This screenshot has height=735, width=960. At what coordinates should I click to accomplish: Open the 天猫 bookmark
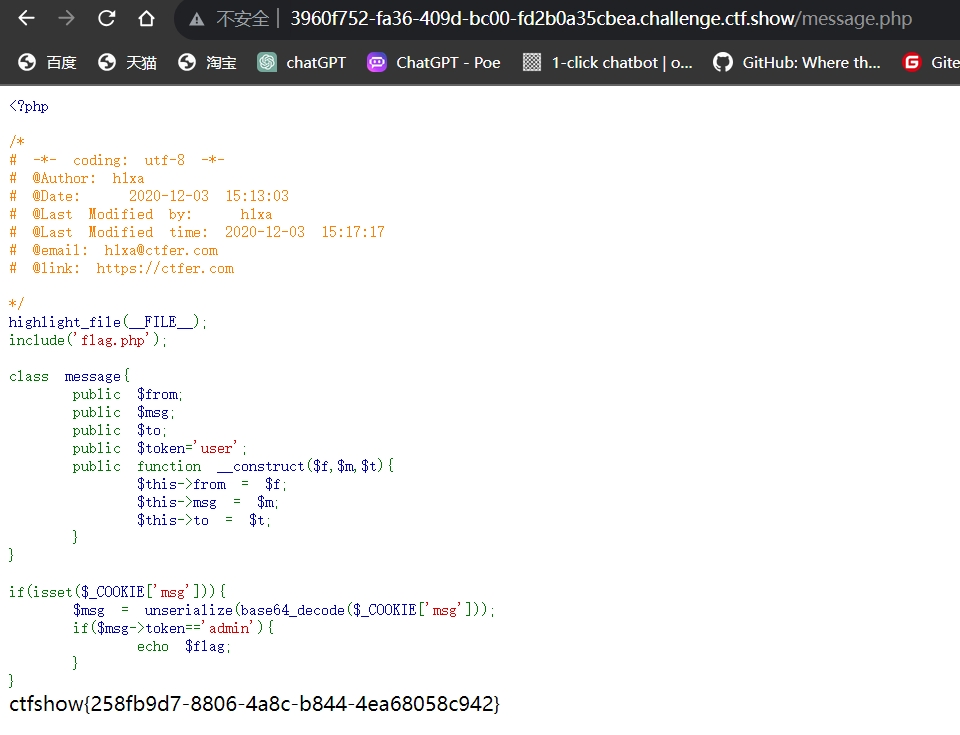click(127, 62)
